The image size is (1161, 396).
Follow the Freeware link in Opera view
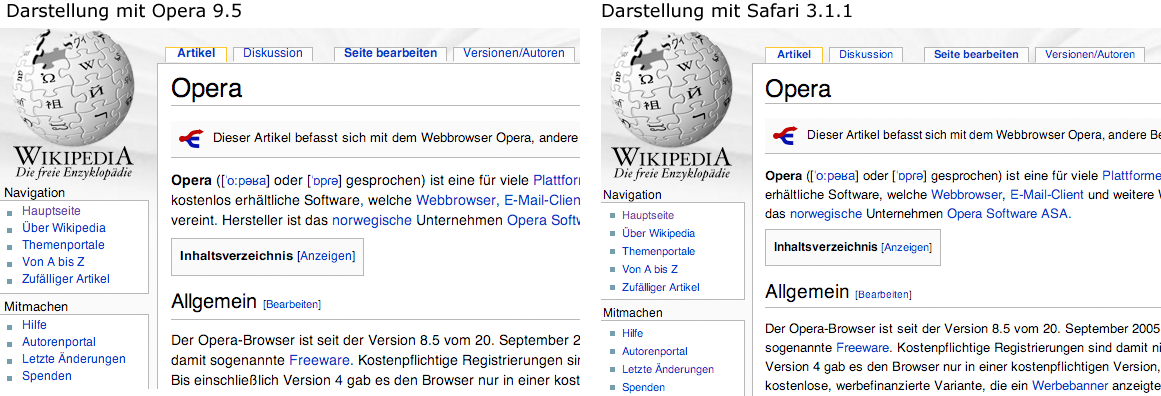coord(319,361)
